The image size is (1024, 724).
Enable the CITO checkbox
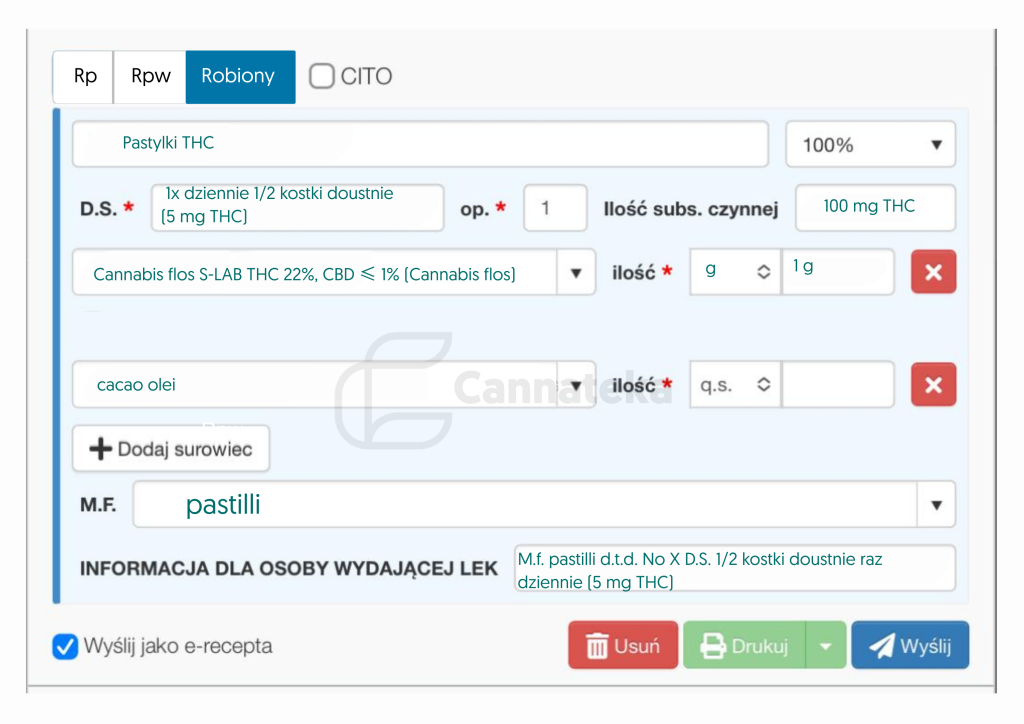click(x=320, y=76)
